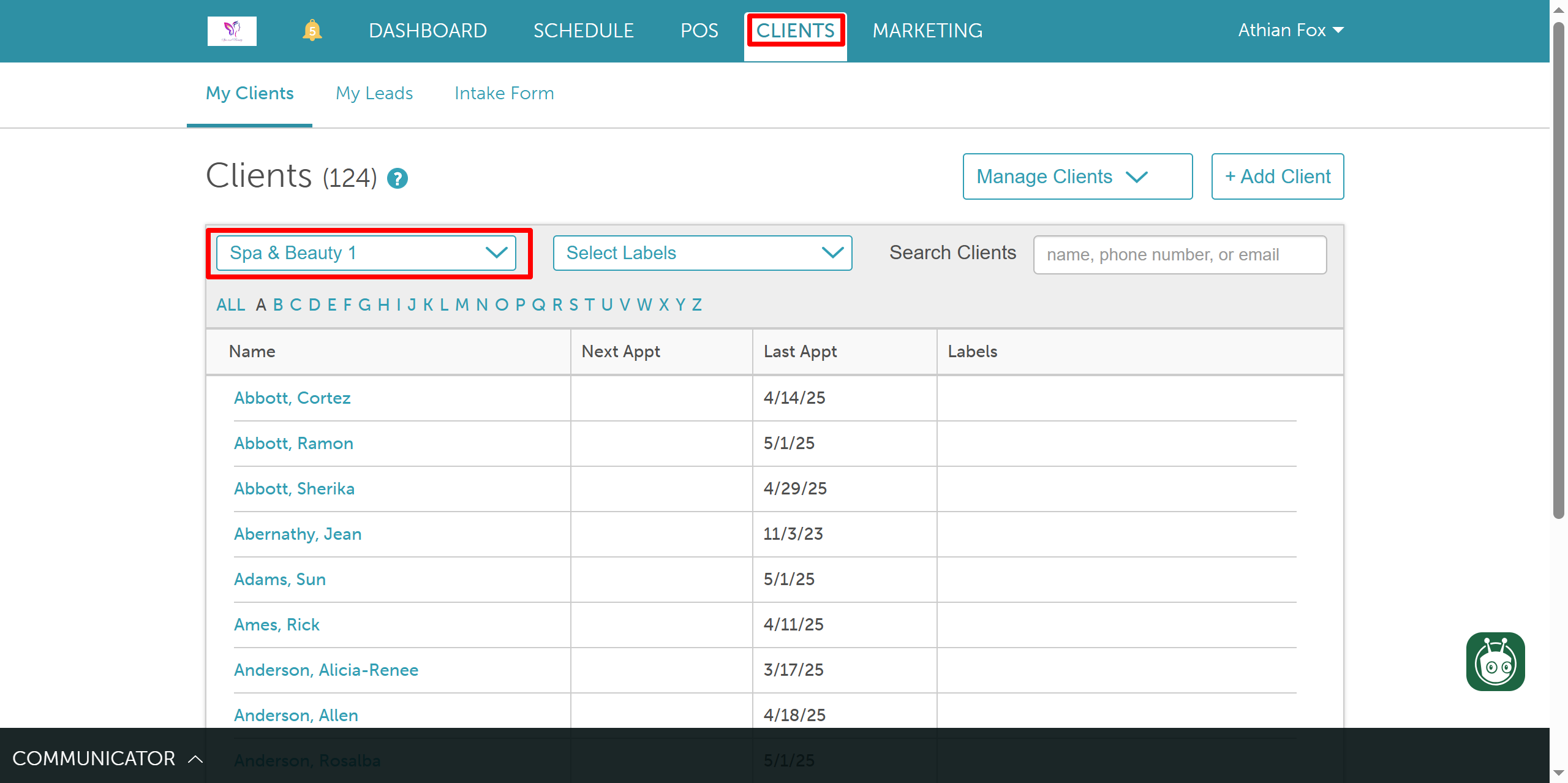Expand the Select Labels dropdown
The width and height of the screenshot is (1568, 783).
tap(702, 253)
